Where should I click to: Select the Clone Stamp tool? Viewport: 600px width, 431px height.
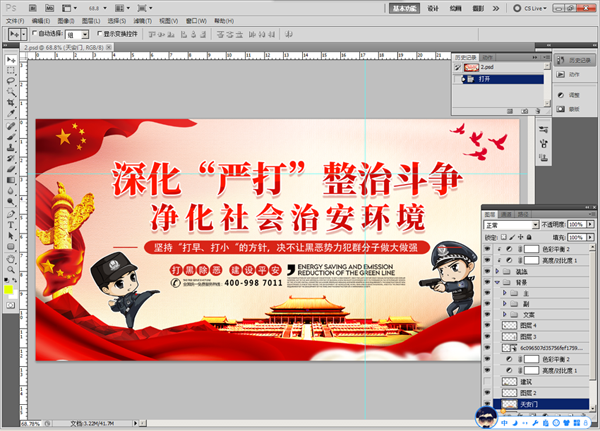pyautogui.click(x=11, y=147)
